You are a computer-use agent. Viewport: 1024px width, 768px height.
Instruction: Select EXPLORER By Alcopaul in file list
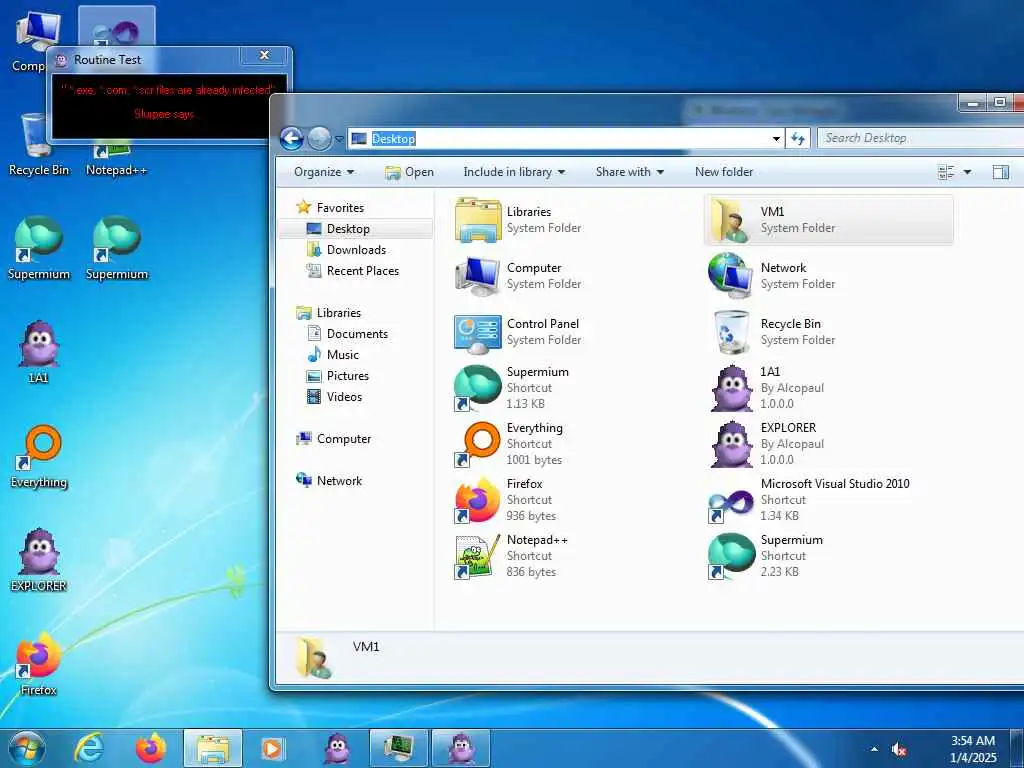829,444
